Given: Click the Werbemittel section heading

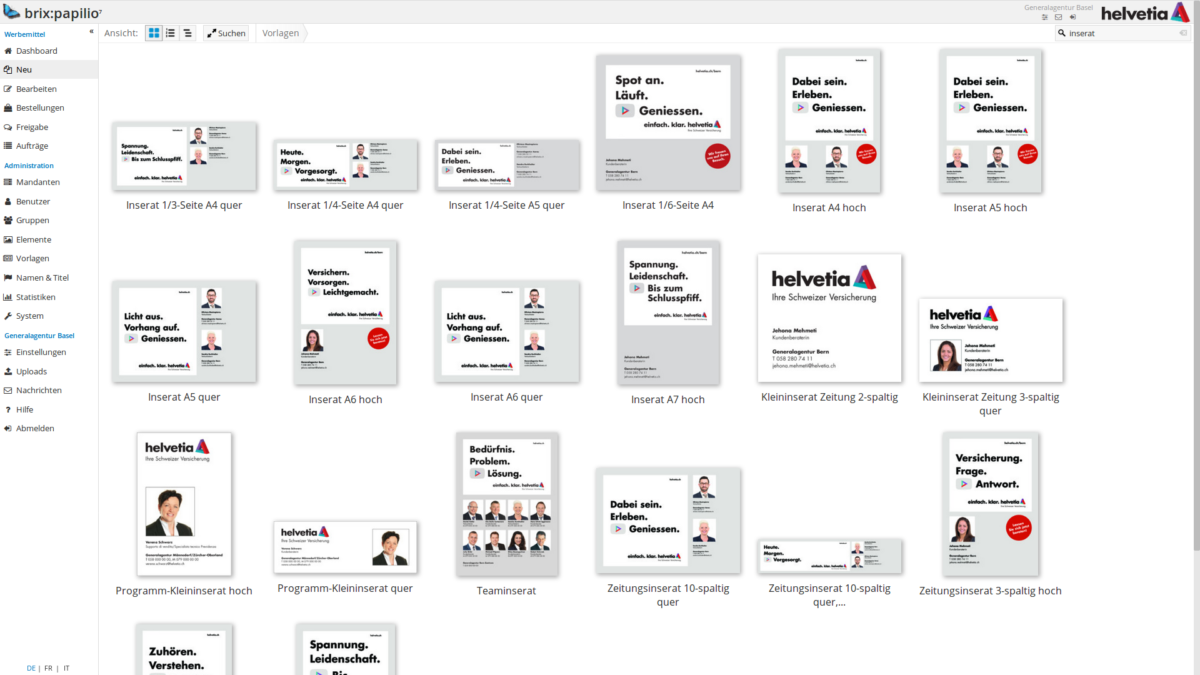Looking at the screenshot, I should 24,34.
